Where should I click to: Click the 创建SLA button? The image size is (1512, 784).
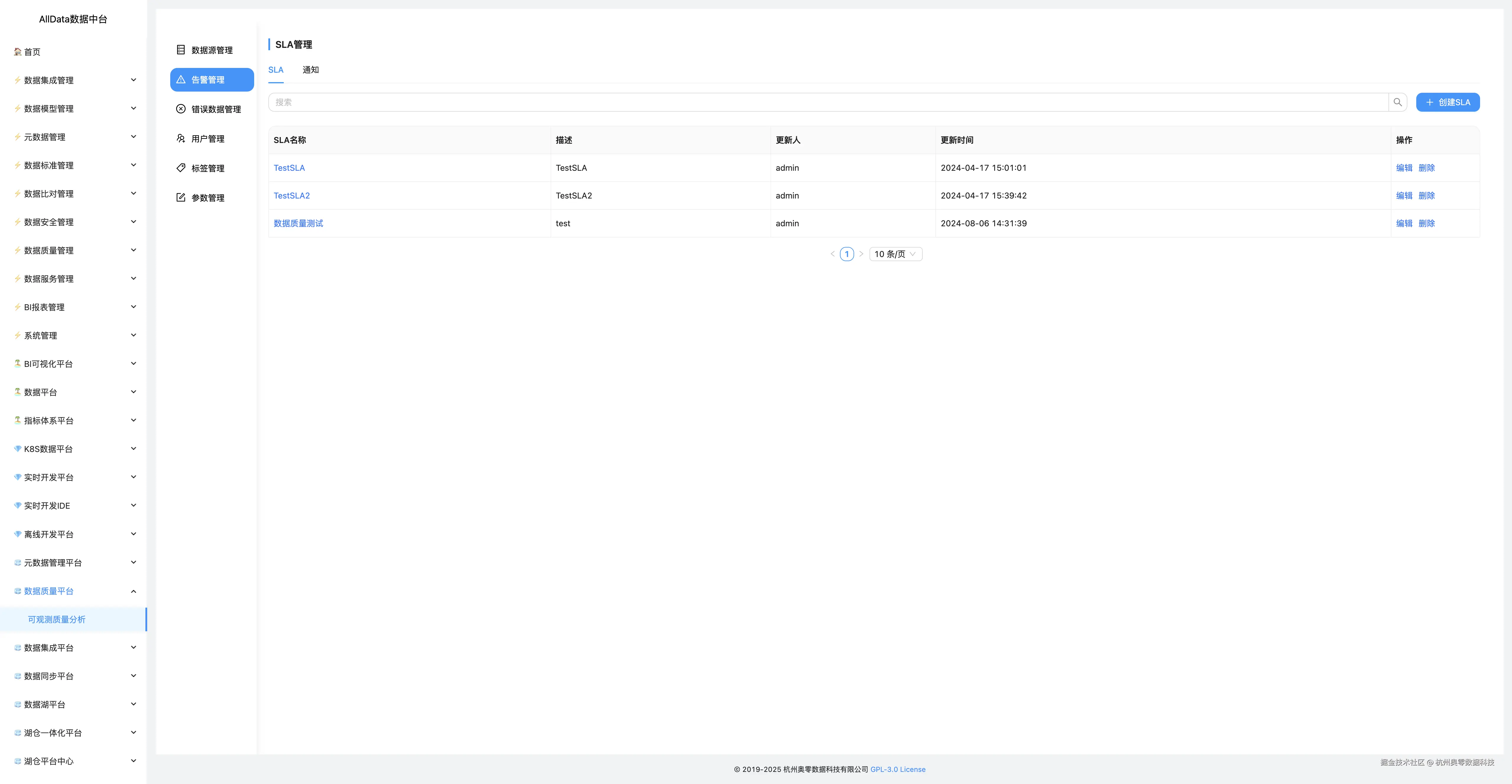pyautogui.click(x=1448, y=102)
